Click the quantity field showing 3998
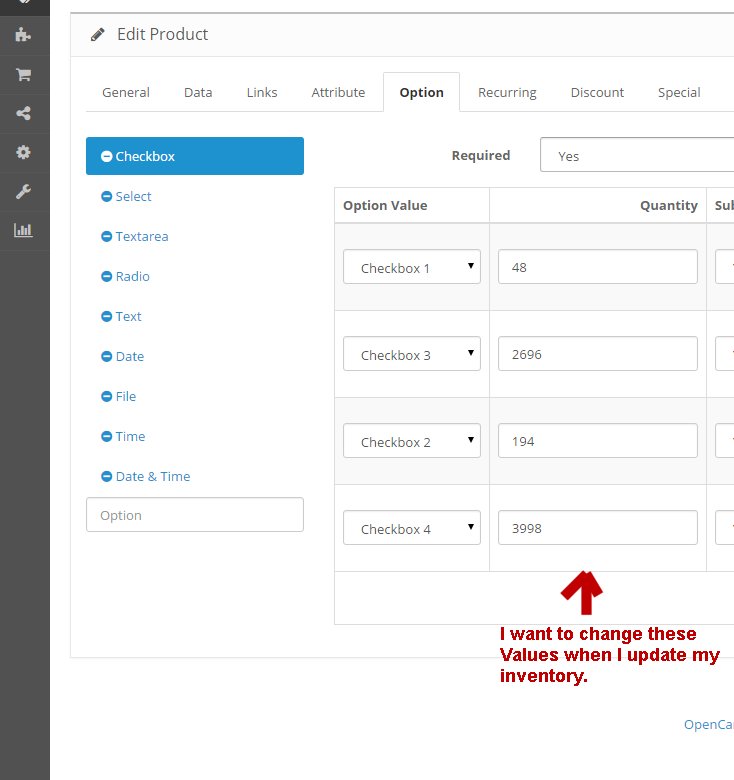 point(598,528)
